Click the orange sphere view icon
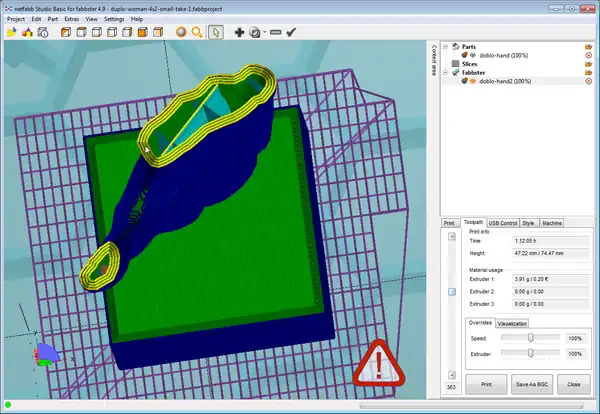The image size is (600, 414). pos(181,32)
